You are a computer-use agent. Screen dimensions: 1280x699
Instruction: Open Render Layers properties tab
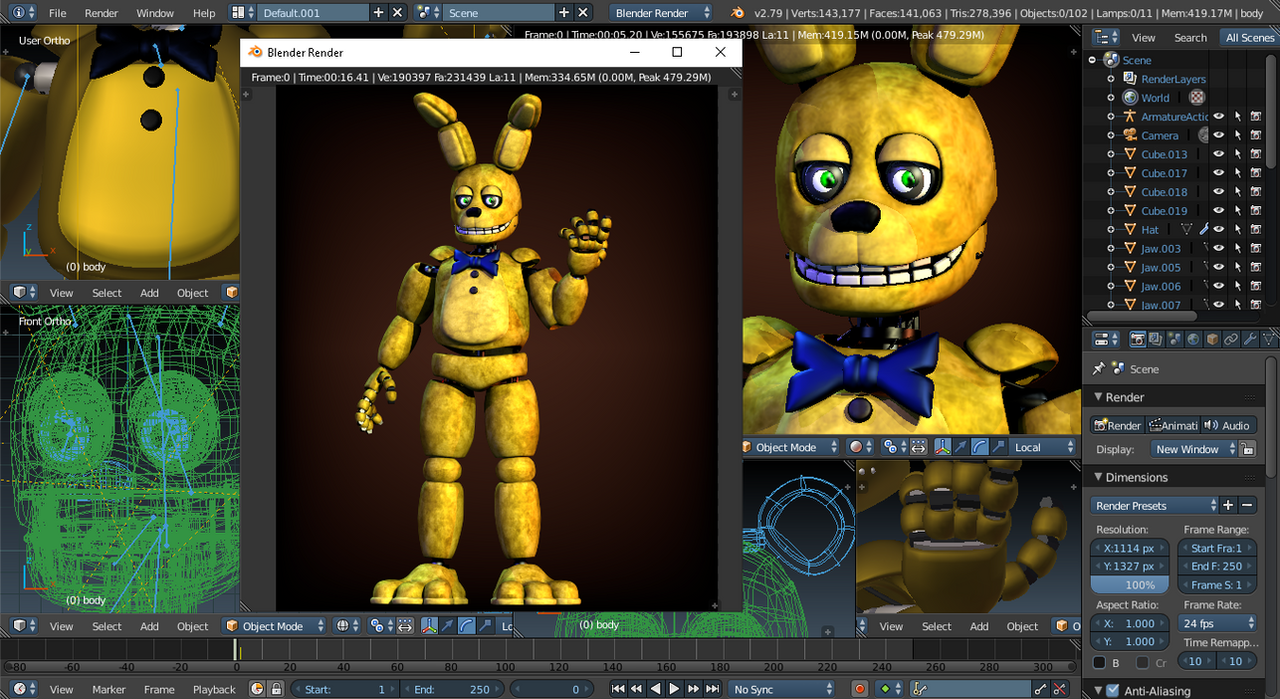point(1156,340)
